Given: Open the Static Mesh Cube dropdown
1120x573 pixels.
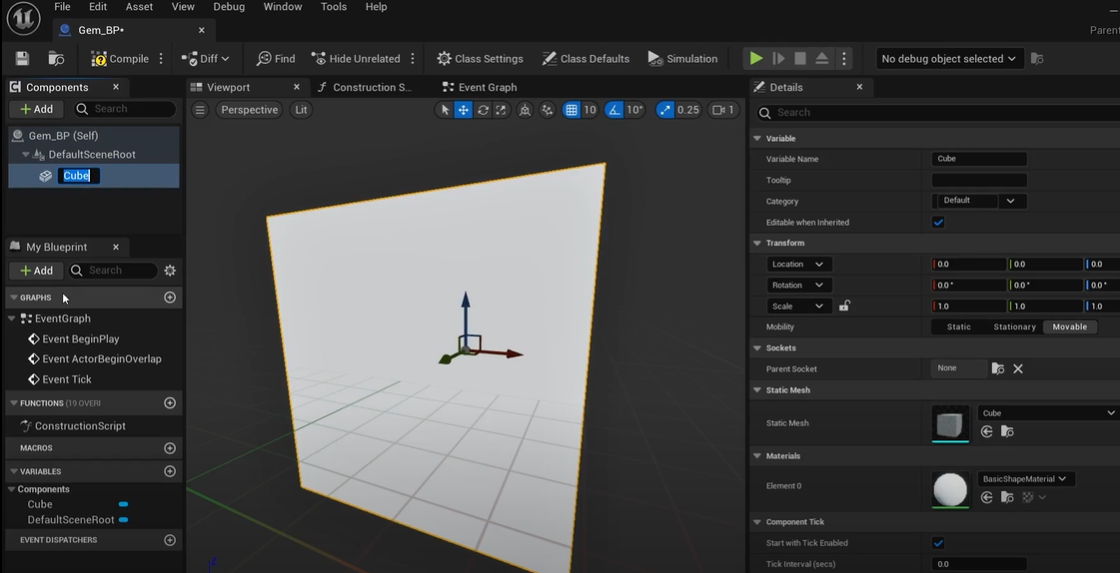Looking at the screenshot, I should (x=1046, y=413).
